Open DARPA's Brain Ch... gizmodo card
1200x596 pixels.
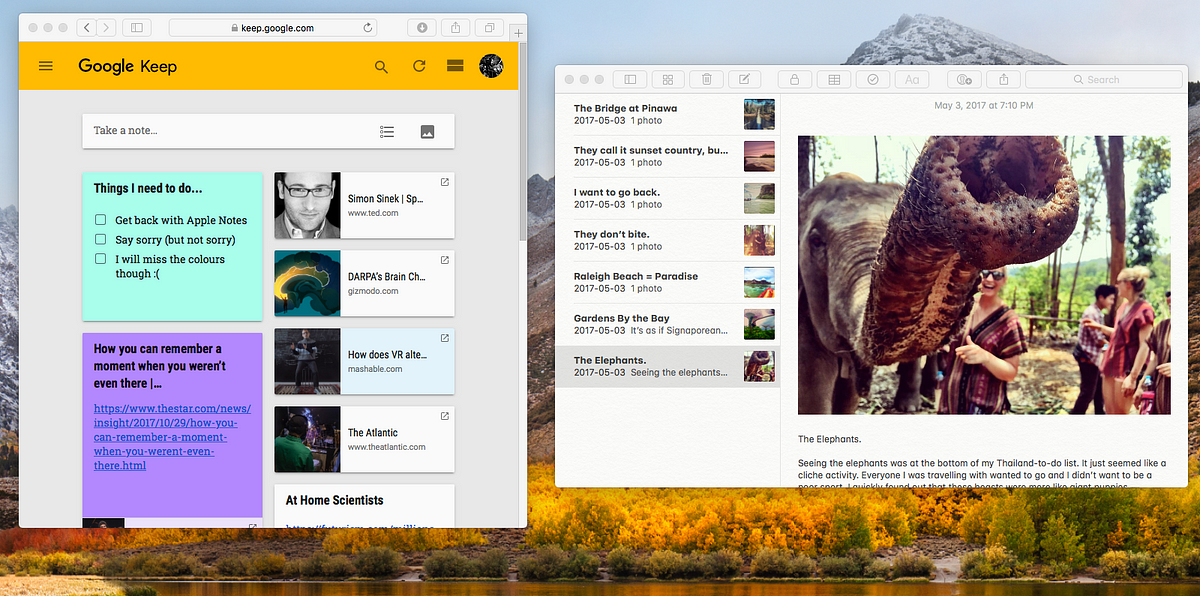click(364, 283)
